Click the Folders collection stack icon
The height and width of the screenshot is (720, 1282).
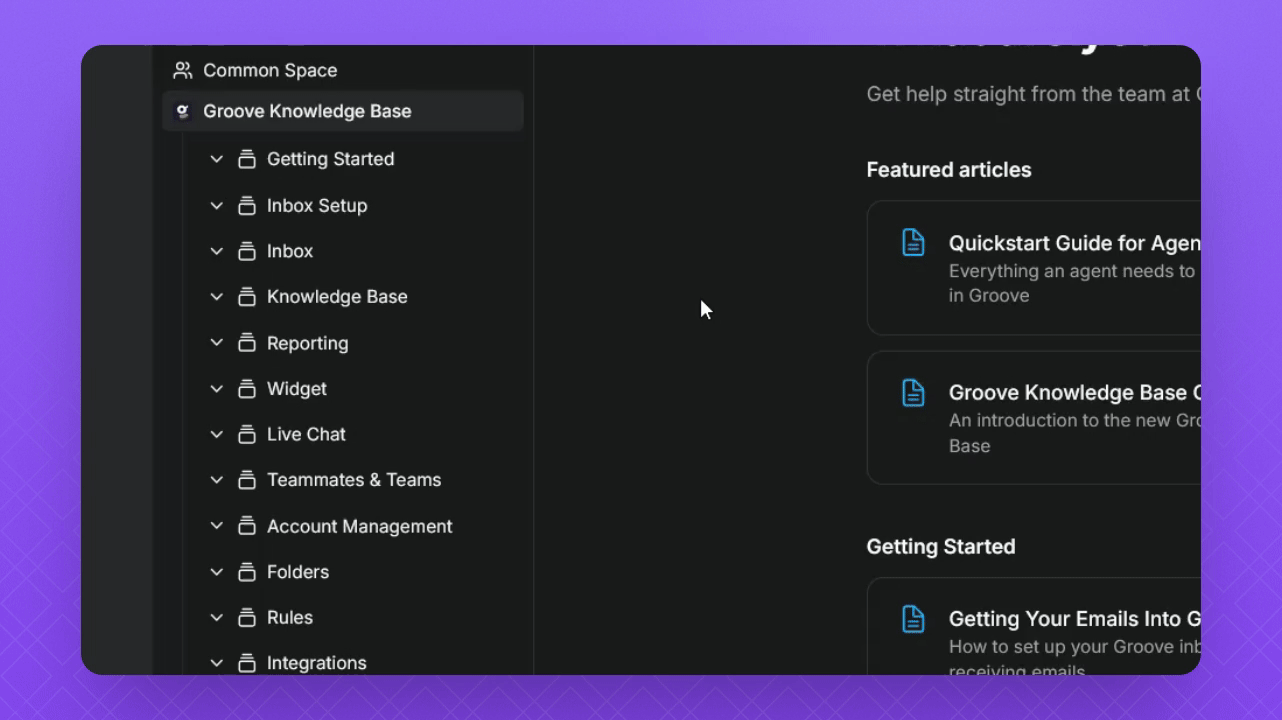247,572
